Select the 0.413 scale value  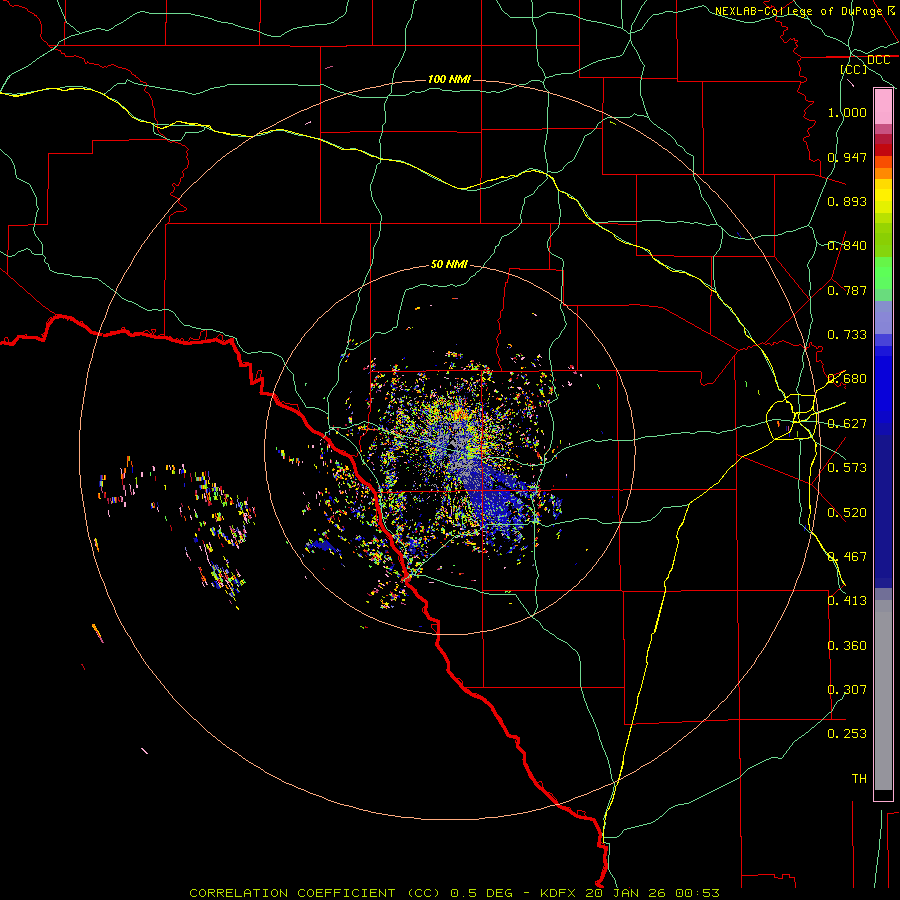(847, 601)
